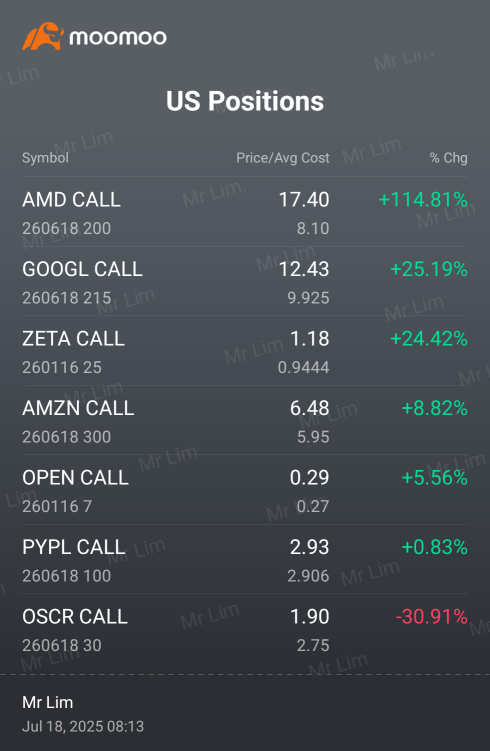Click the Jul 18, 2025 08:13 timestamp
The width and height of the screenshot is (490, 751).
click(x=83, y=726)
